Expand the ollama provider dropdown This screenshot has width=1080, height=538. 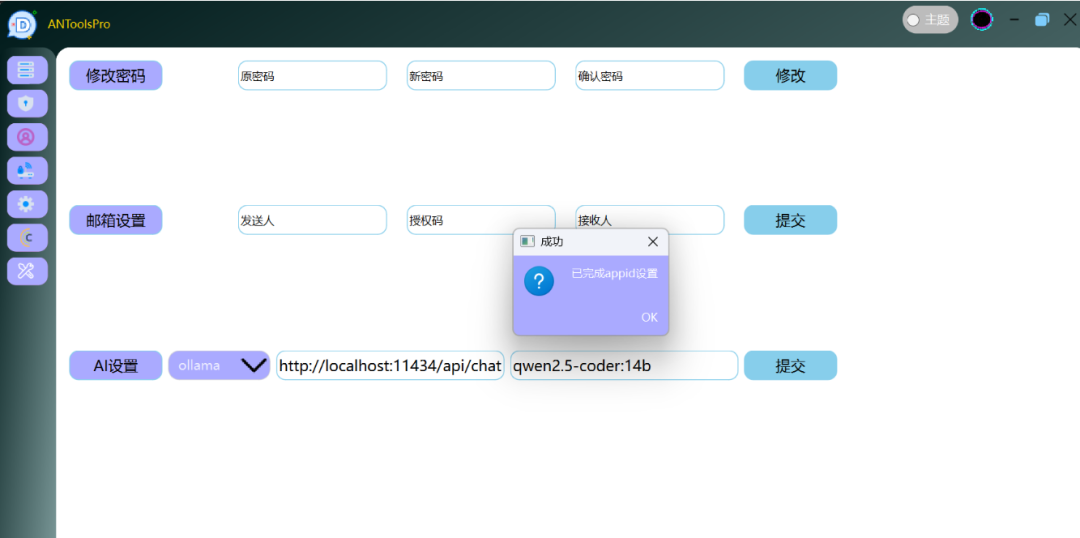pos(219,365)
